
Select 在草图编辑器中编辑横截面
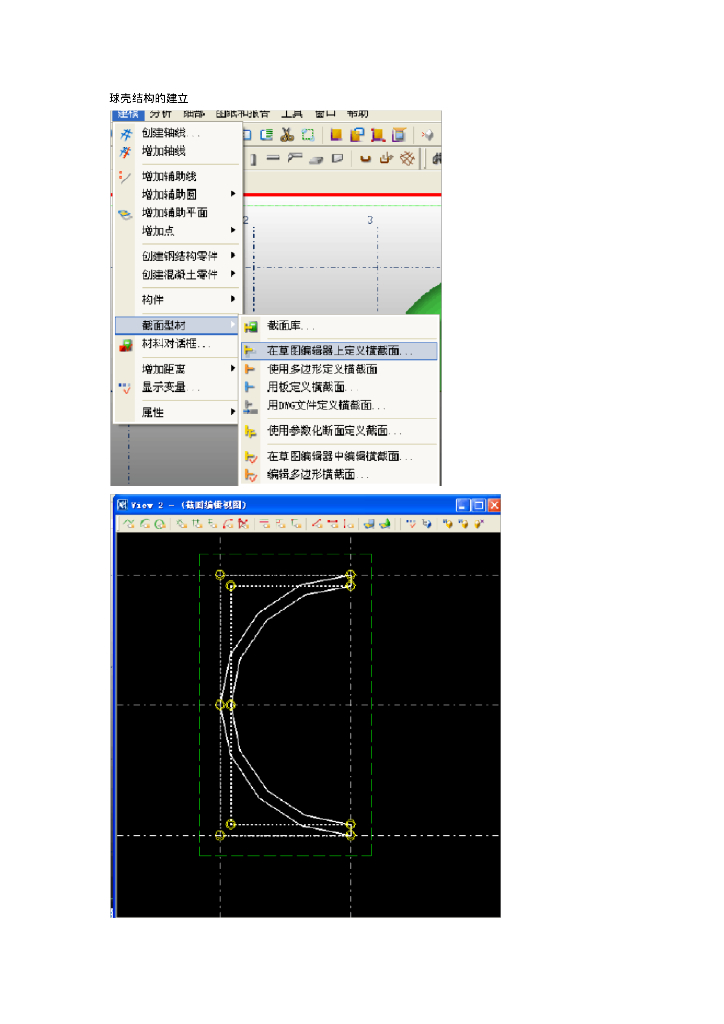pos(339,456)
